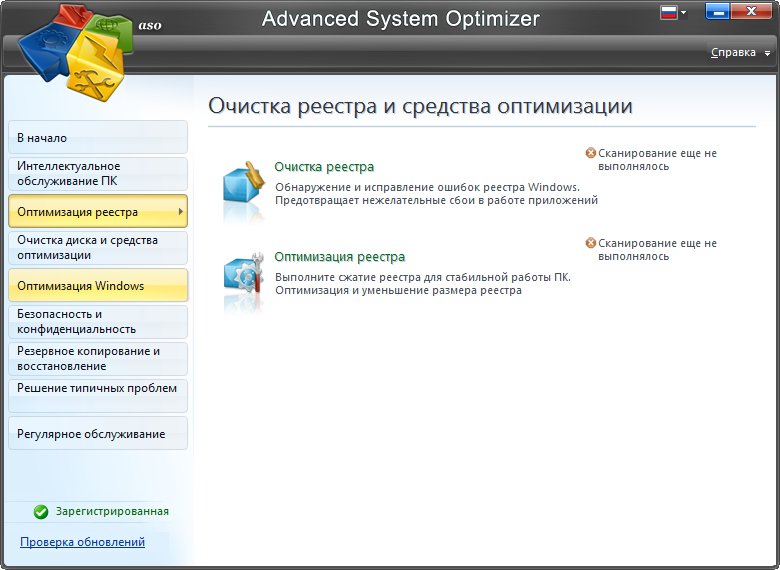Click the green registered checkmark icon
This screenshot has width=780, height=570.
point(41,511)
